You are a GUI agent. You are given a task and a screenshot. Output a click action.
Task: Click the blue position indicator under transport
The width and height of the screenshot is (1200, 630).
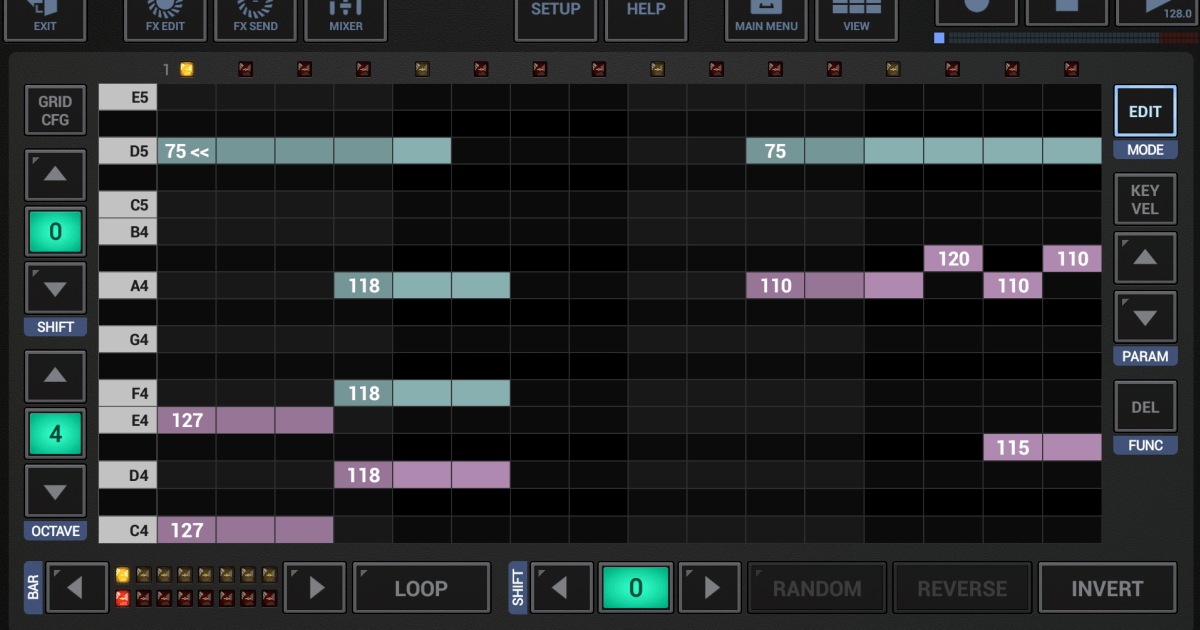pos(939,38)
